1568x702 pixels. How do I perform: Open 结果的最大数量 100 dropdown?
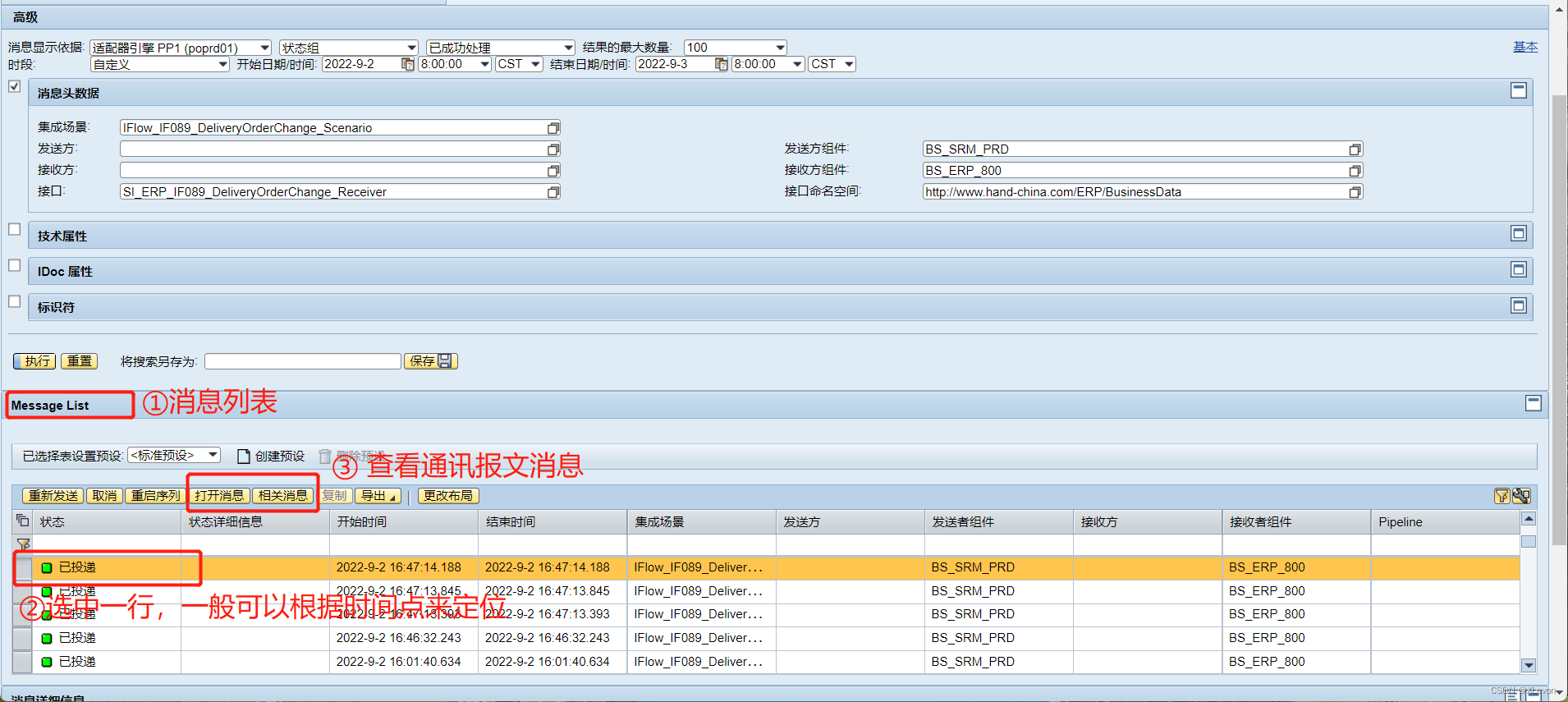click(780, 48)
